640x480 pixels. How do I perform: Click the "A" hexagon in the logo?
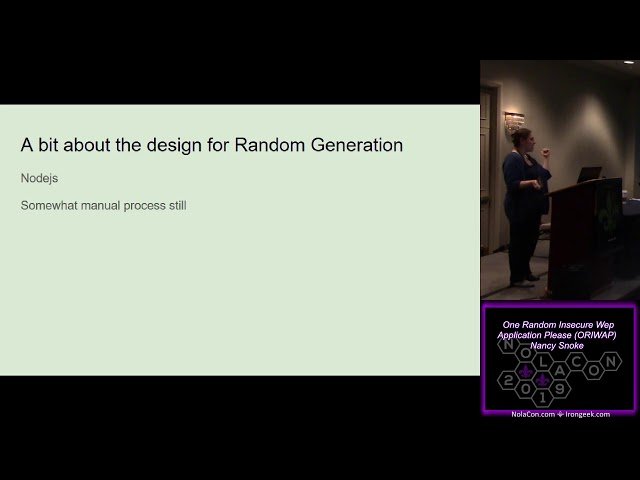(559, 369)
